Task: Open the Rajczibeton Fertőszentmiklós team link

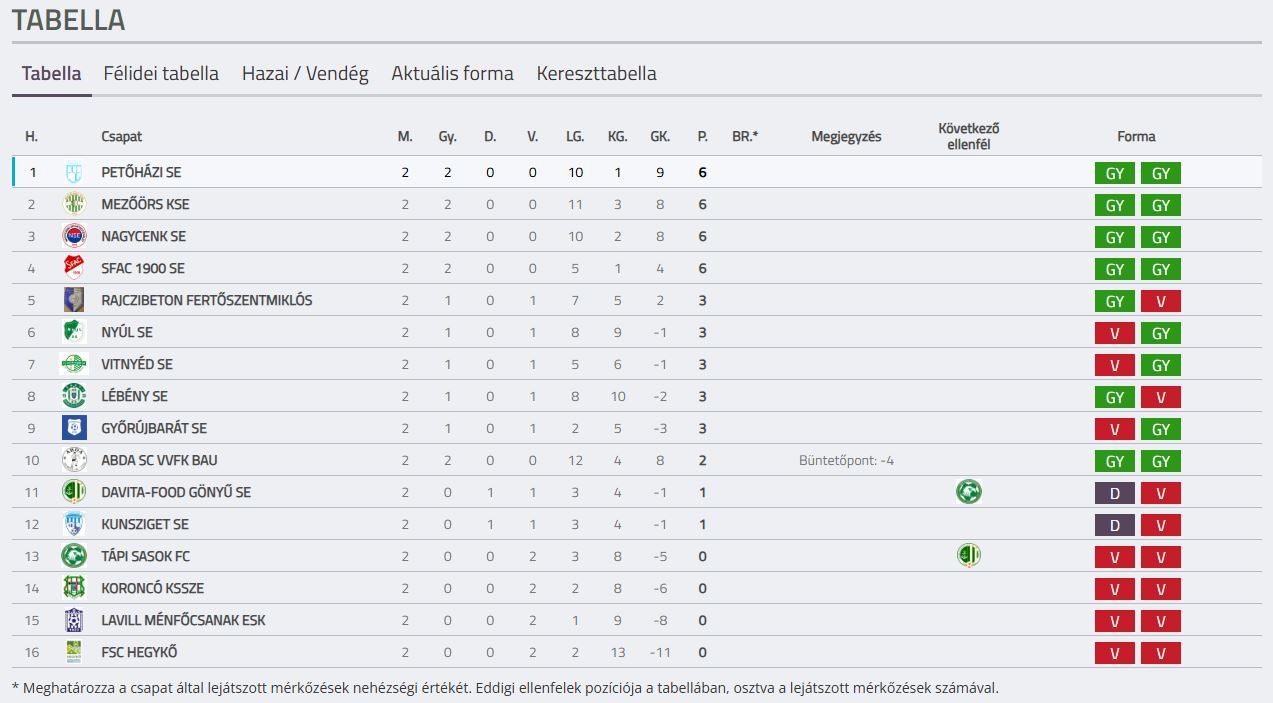Action: pos(207,300)
